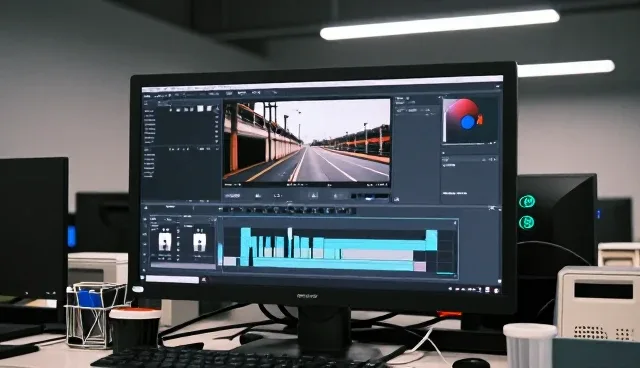Click the grey horizontal scrollbar under the thumbnails

(x=183, y=265)
